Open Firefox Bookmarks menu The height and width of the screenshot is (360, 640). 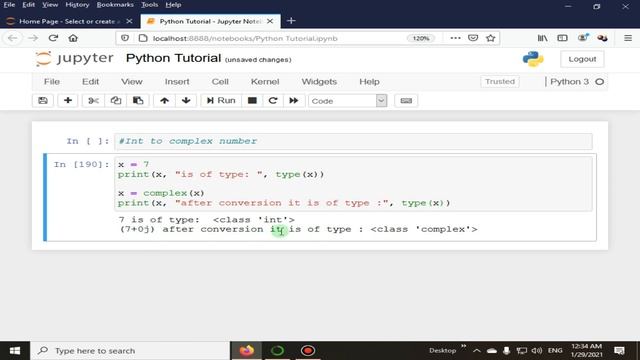[115, 5]
